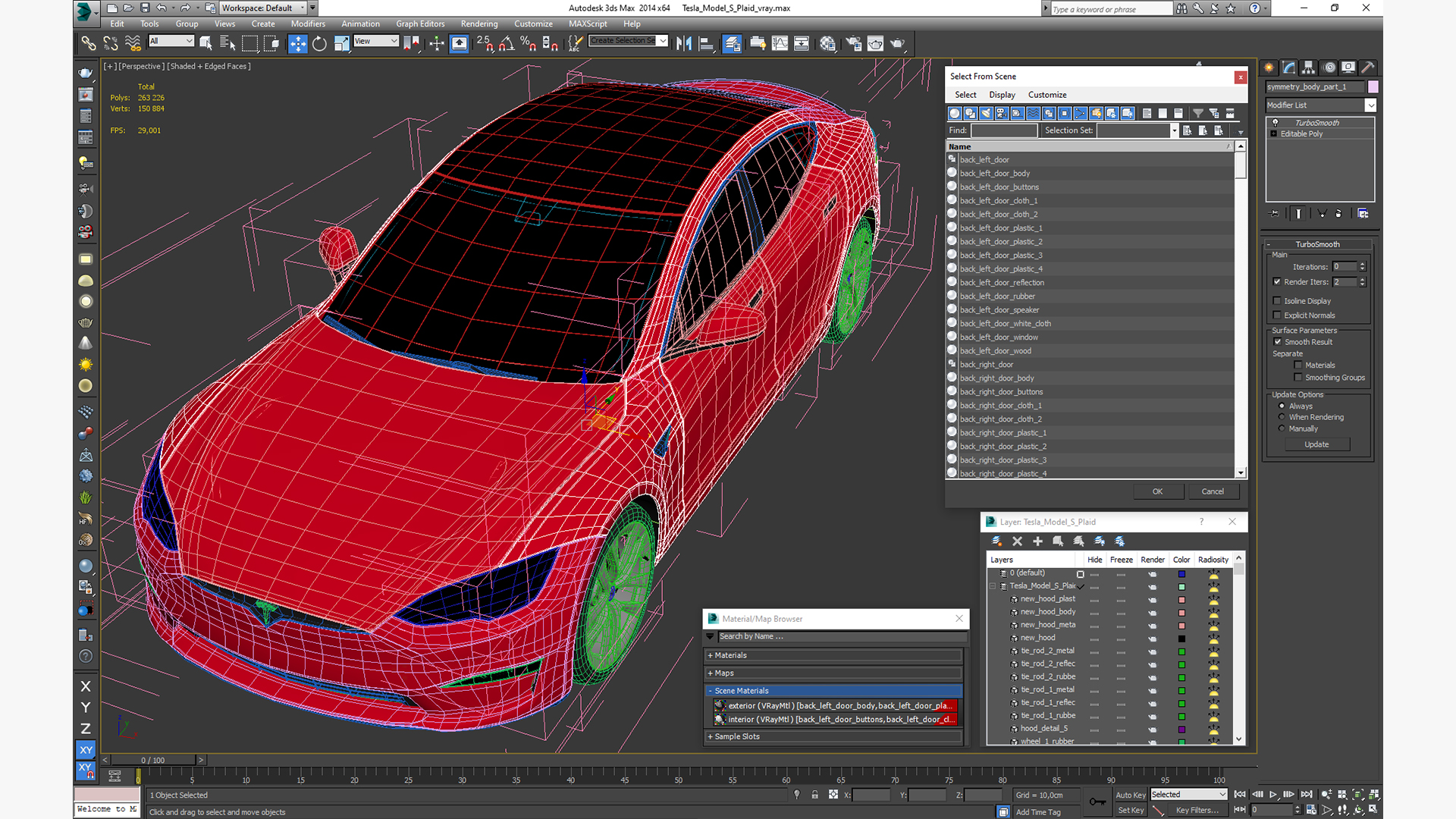Viewport: 1456px width, 819px height.
Task: Click the Select and Link chain icon
Action: click(89, 44)
